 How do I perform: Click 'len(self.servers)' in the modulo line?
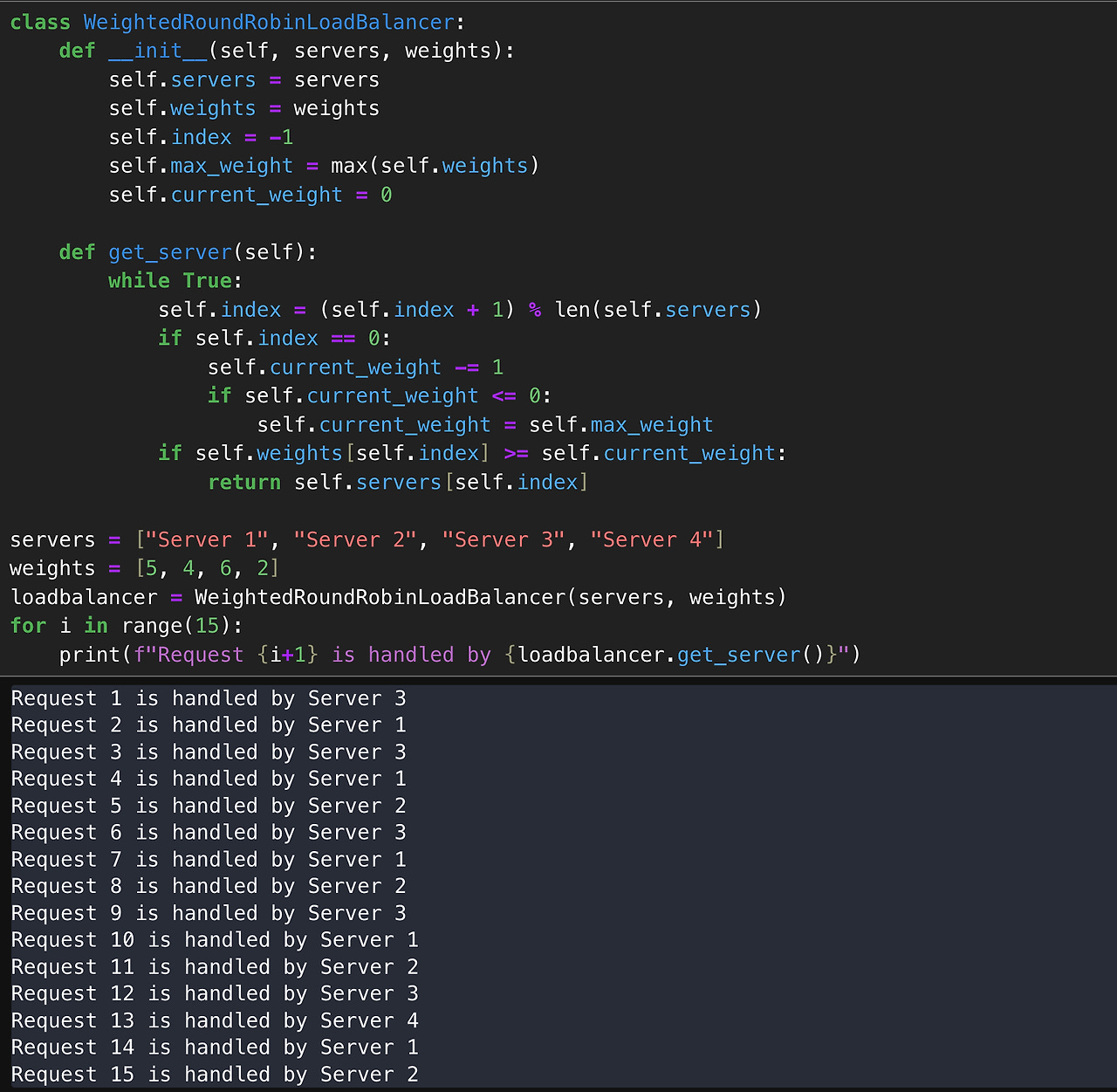pyautogui.click(x=658, y=310)
